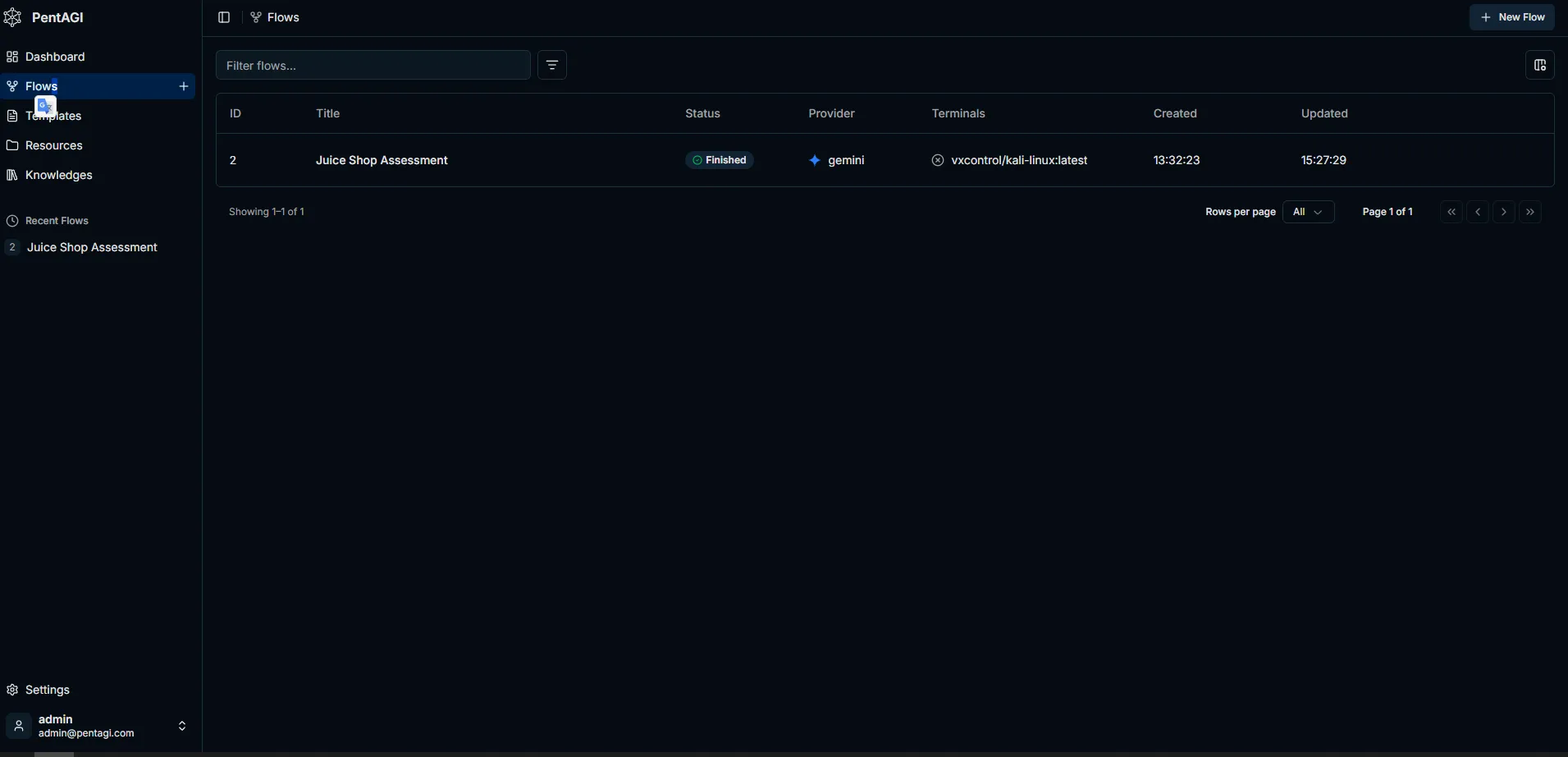The width and height of the screenshot is (1568, 757).
Task: Click the Page 1 of 1 indicator
Action: (1387, 212)
